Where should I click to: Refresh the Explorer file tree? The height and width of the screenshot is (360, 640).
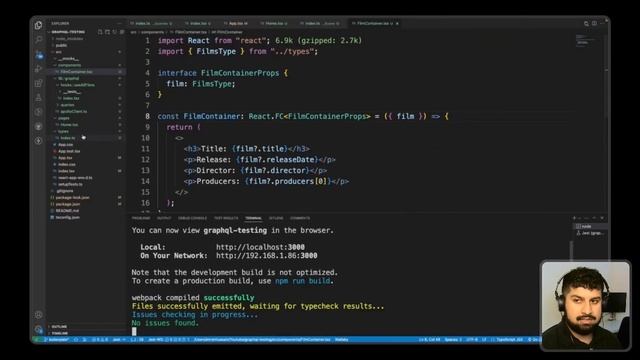point(115,32)
